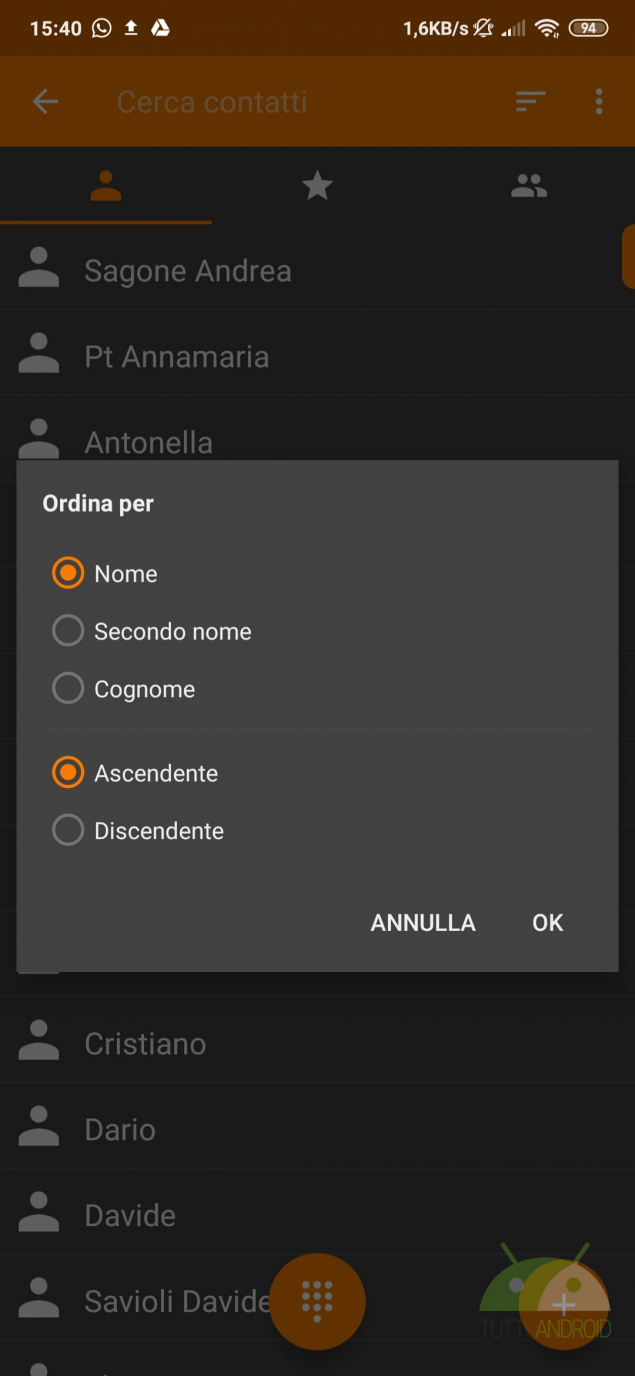Tap the back arrow icon
Viewport: 635px width, 1376px height.
tap(45, 102)
